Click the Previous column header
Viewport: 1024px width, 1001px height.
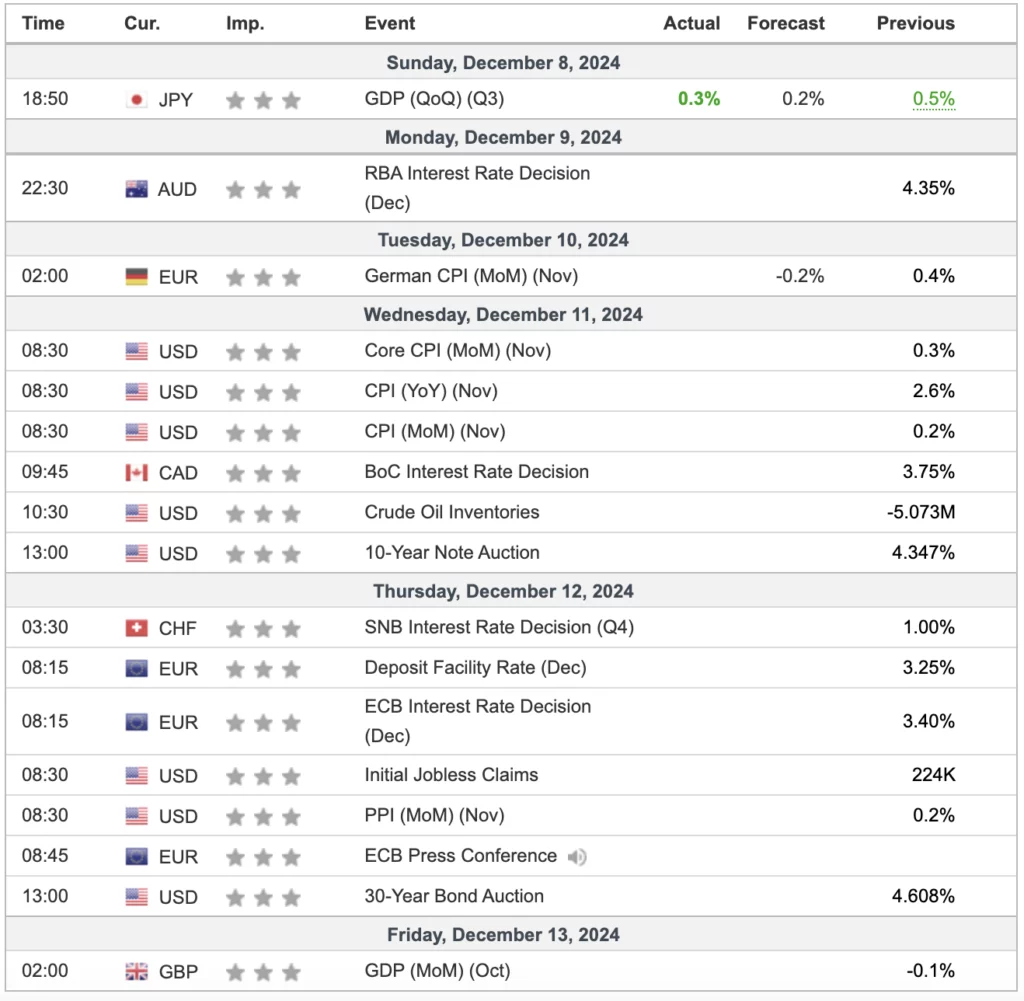click(916, 24)
